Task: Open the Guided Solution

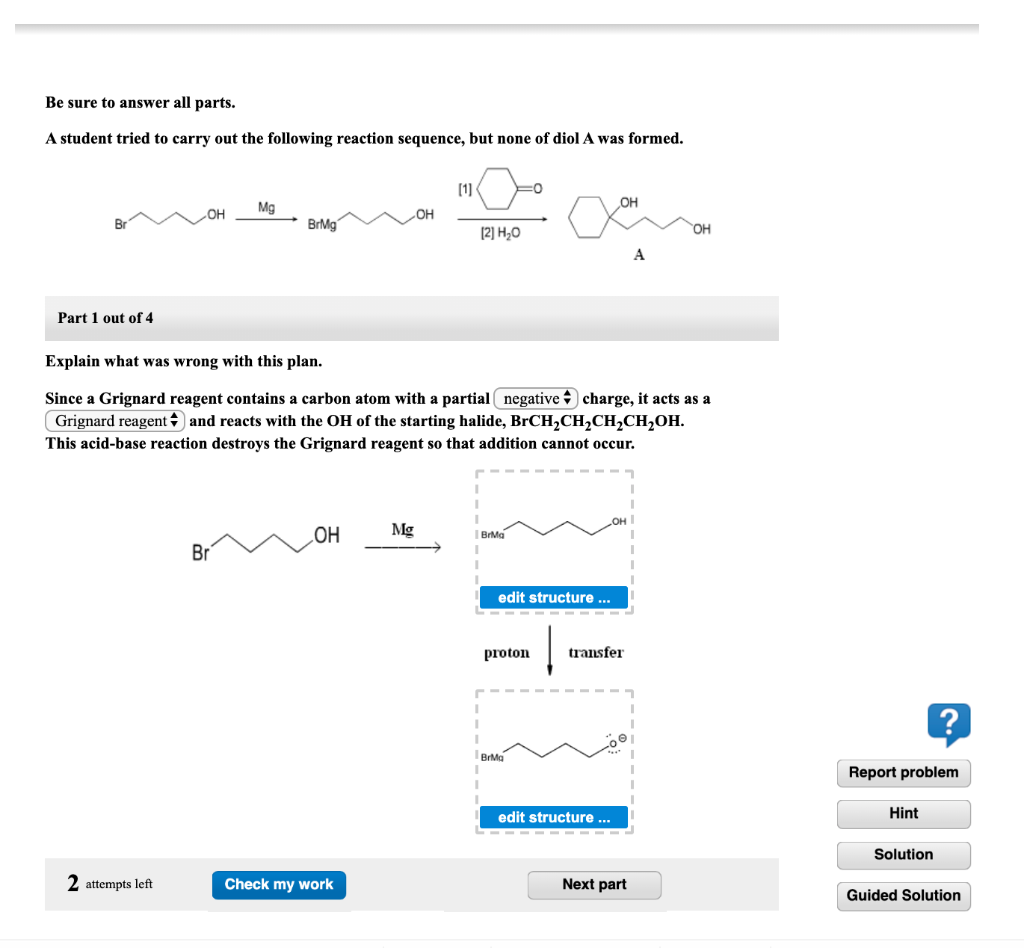Action: pos(903,896)
